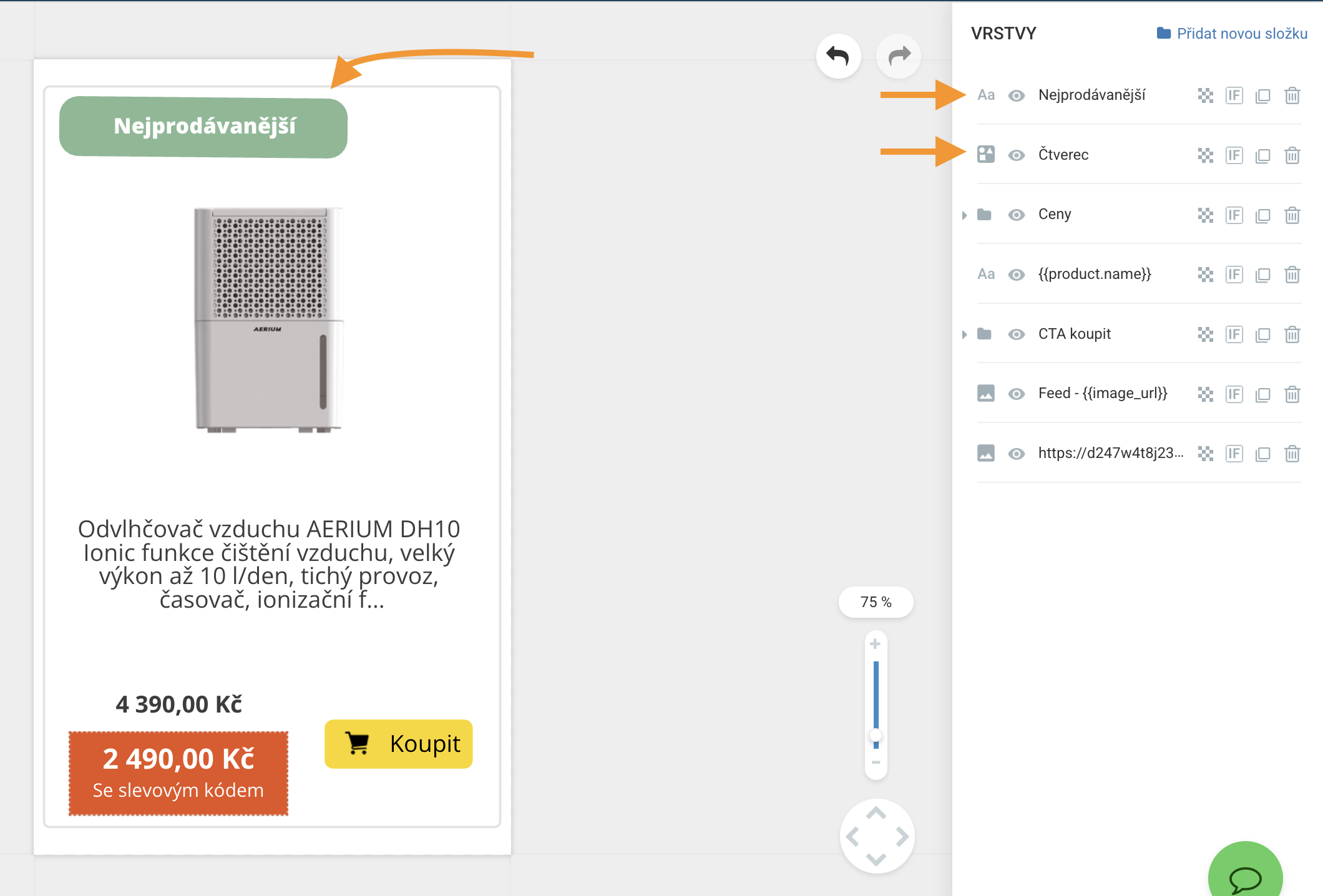This screenshot has width=1323, height=896.
Task: Open the green chat bubble widget
Action: click(1245, 878)
